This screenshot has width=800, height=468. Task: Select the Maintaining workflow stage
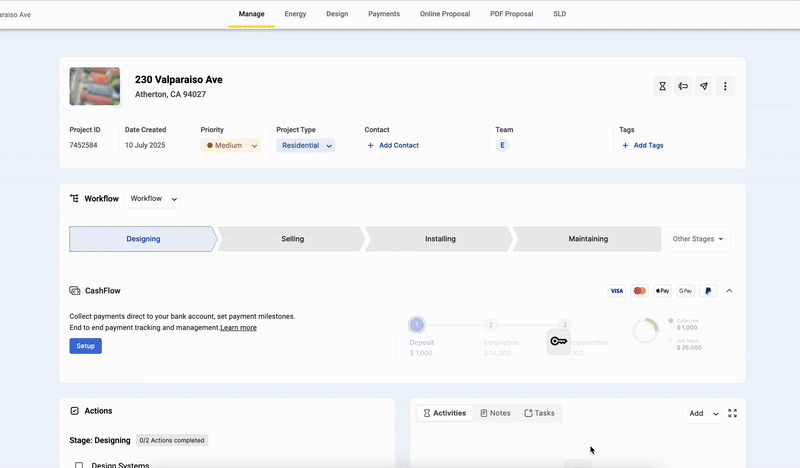(x=588, y=239)
